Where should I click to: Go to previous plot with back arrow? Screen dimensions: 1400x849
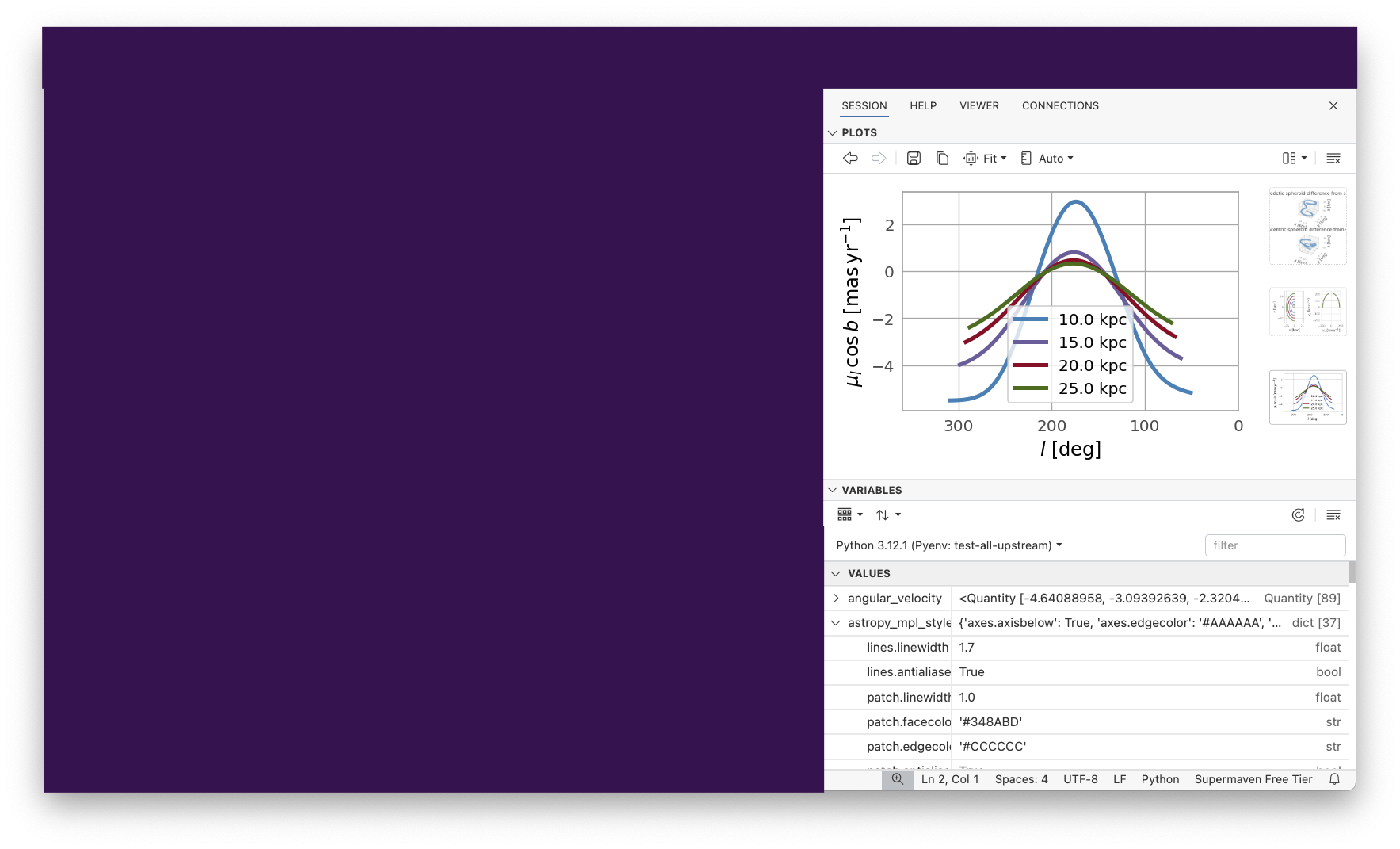[x=850, y=159]
